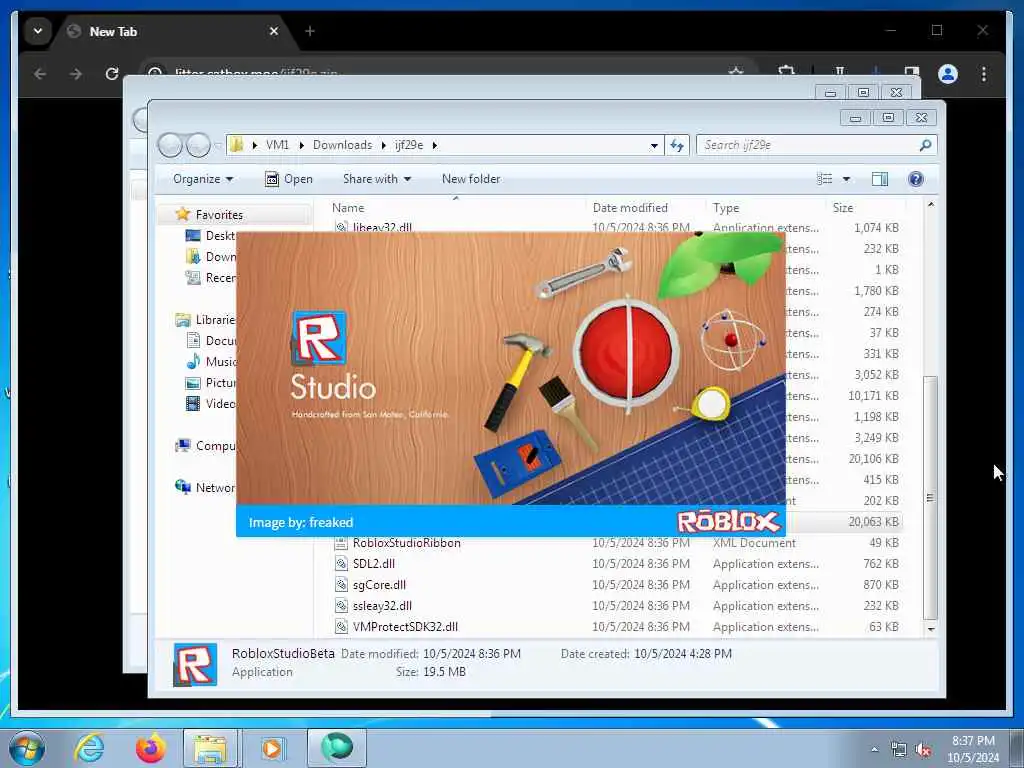
Task: Launch Firefox from the taskbar
Action: pyautogui.click(x=151, y=748)
